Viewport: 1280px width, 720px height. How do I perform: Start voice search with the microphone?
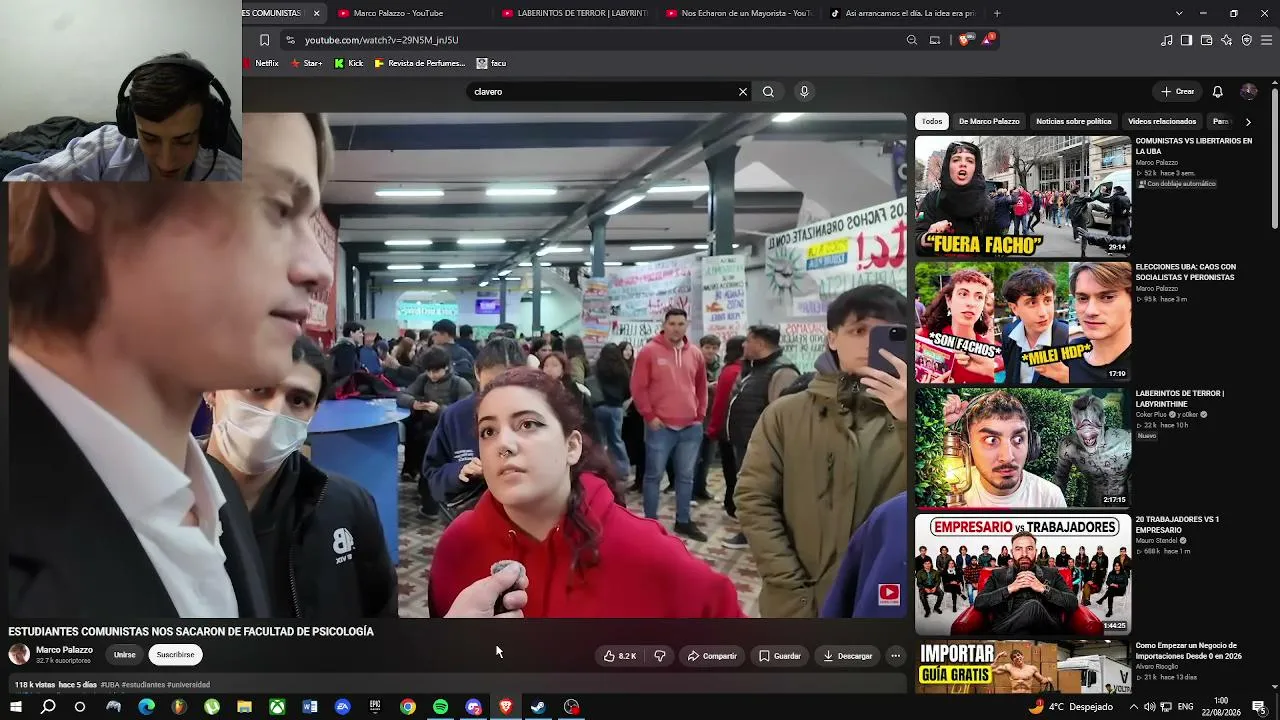pos(804,92)
